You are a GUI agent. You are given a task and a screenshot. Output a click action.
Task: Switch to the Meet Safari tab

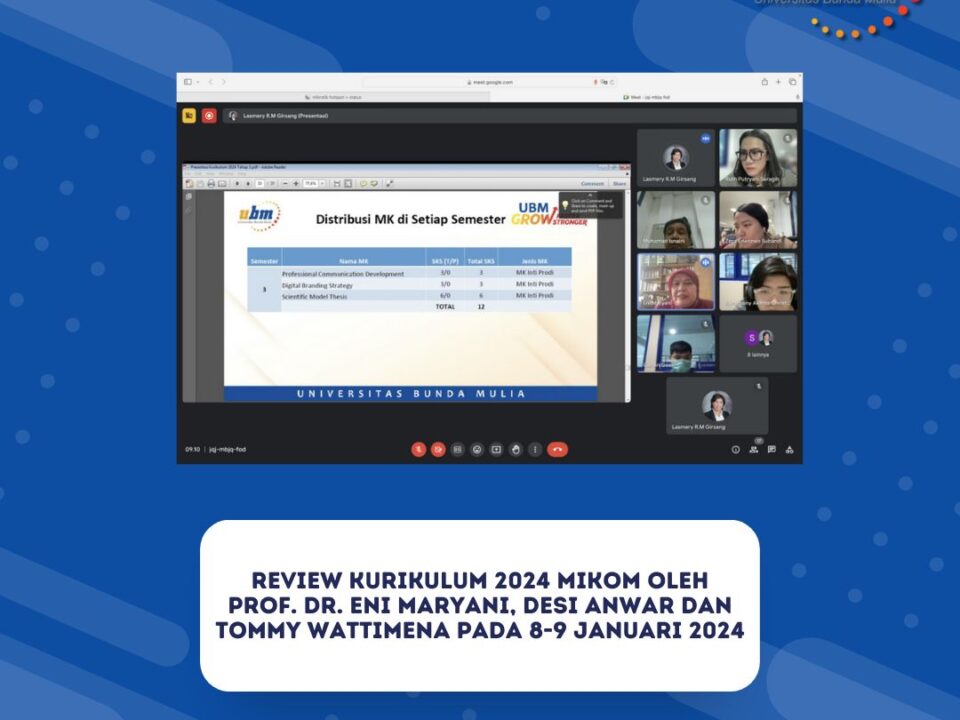646,97
